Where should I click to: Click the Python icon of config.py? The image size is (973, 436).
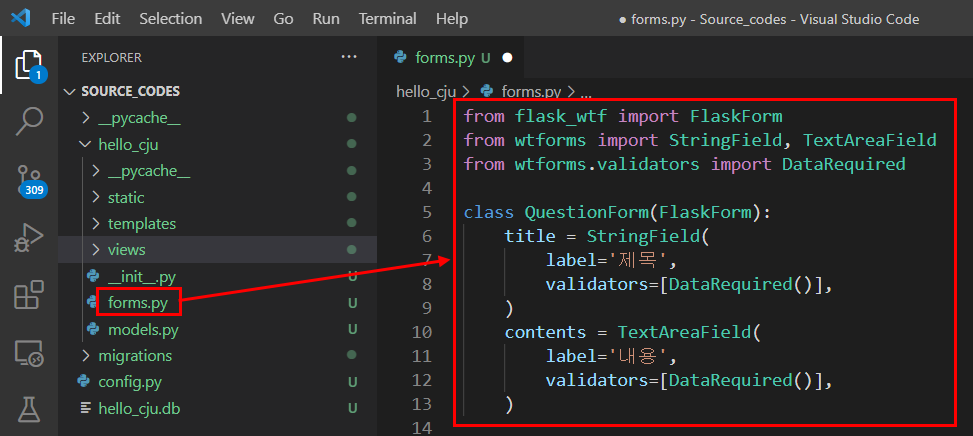[84, 381]
